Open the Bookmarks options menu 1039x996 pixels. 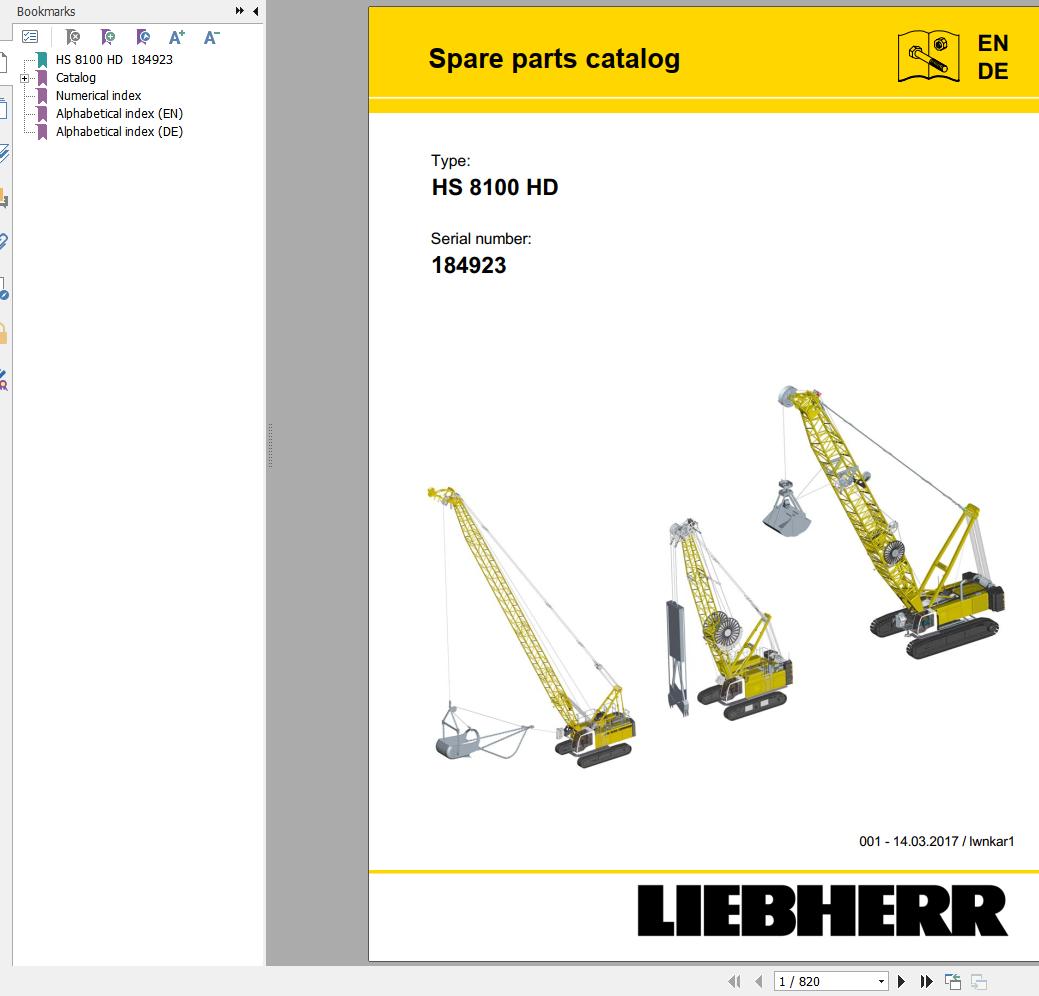pyautogui.click(x=30, y=36)
